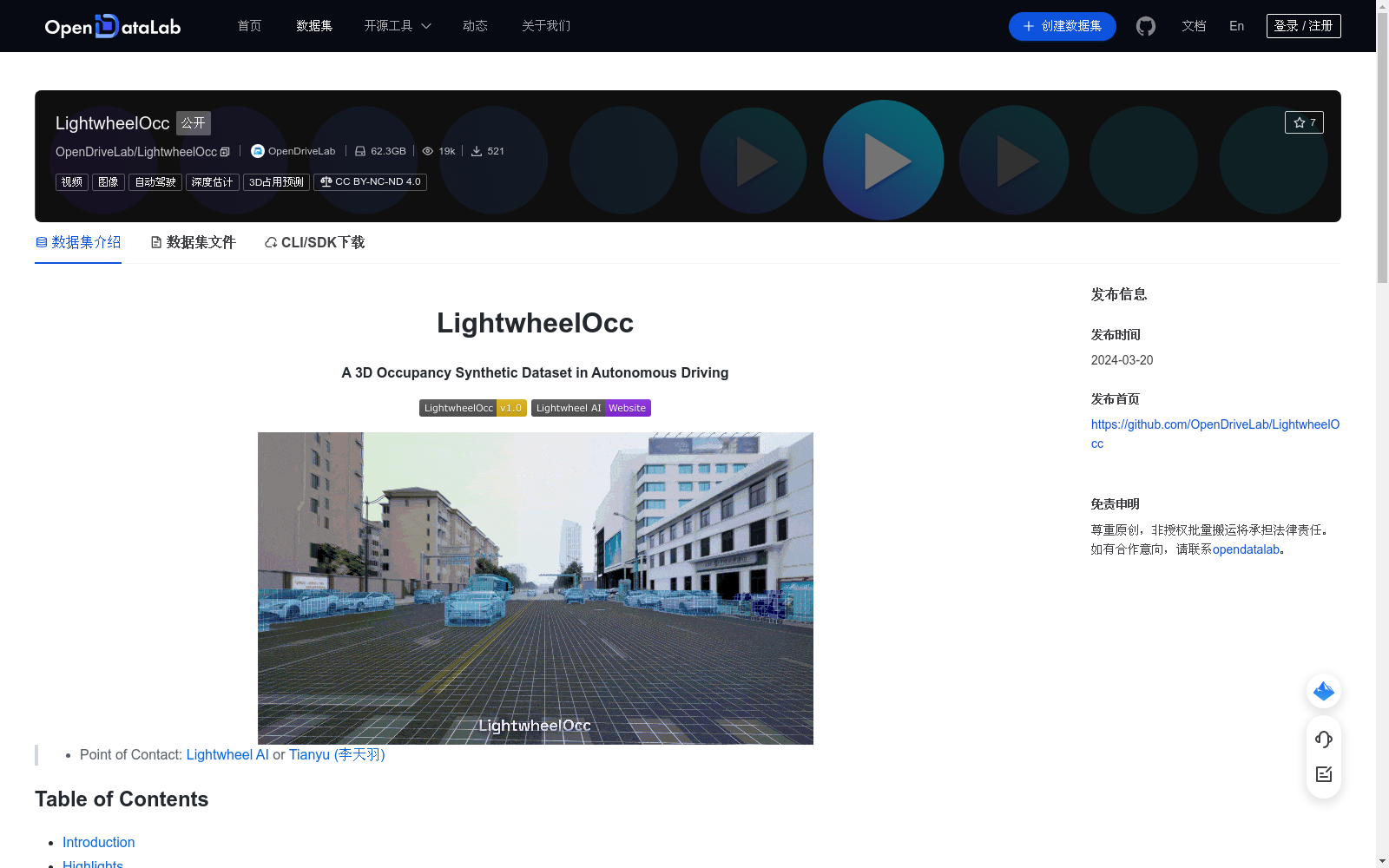Image resolution: width=1389 pixels, height=868 pixels.
Task: Open the opendatalab contact link
Action: [x=1247, y=549]
